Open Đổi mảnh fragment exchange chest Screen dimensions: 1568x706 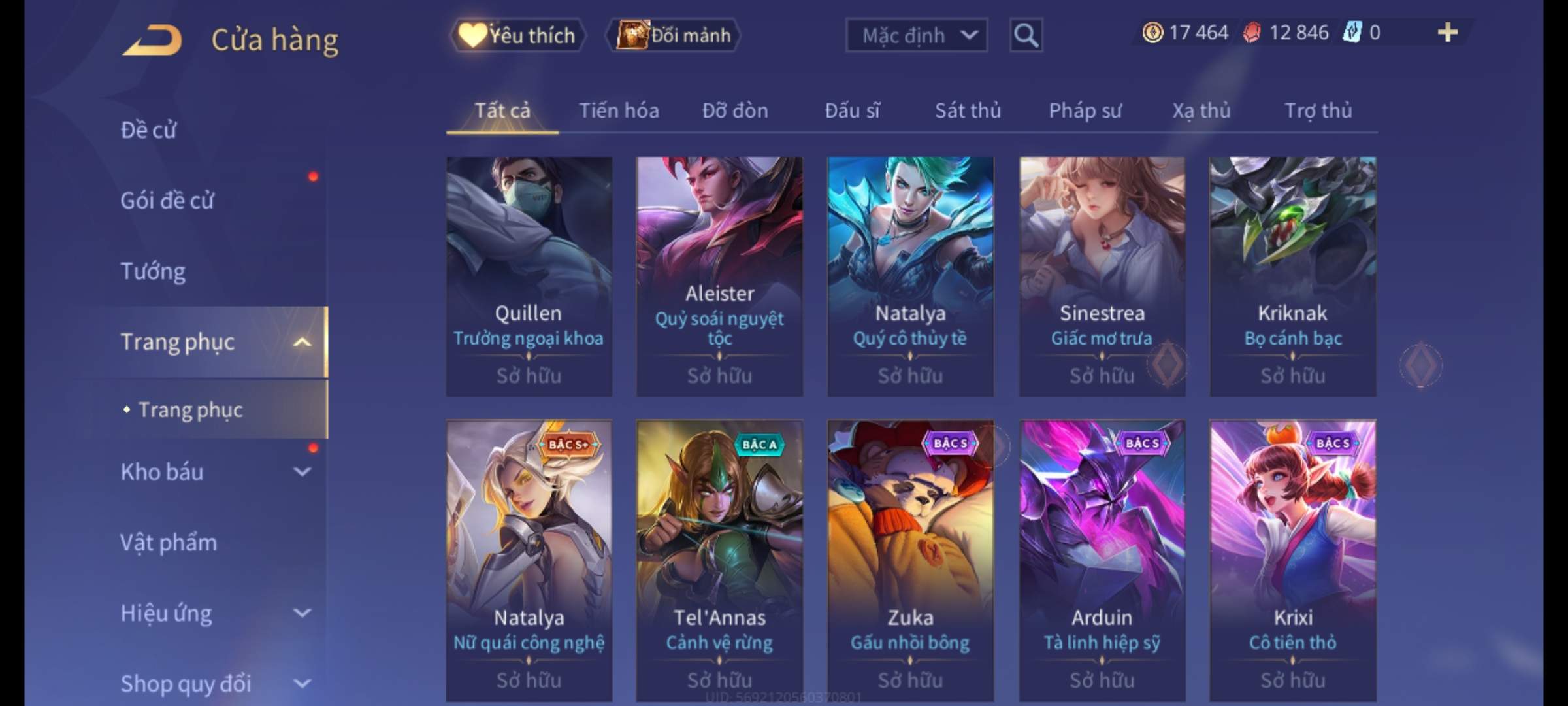click(x=673, y=35)
